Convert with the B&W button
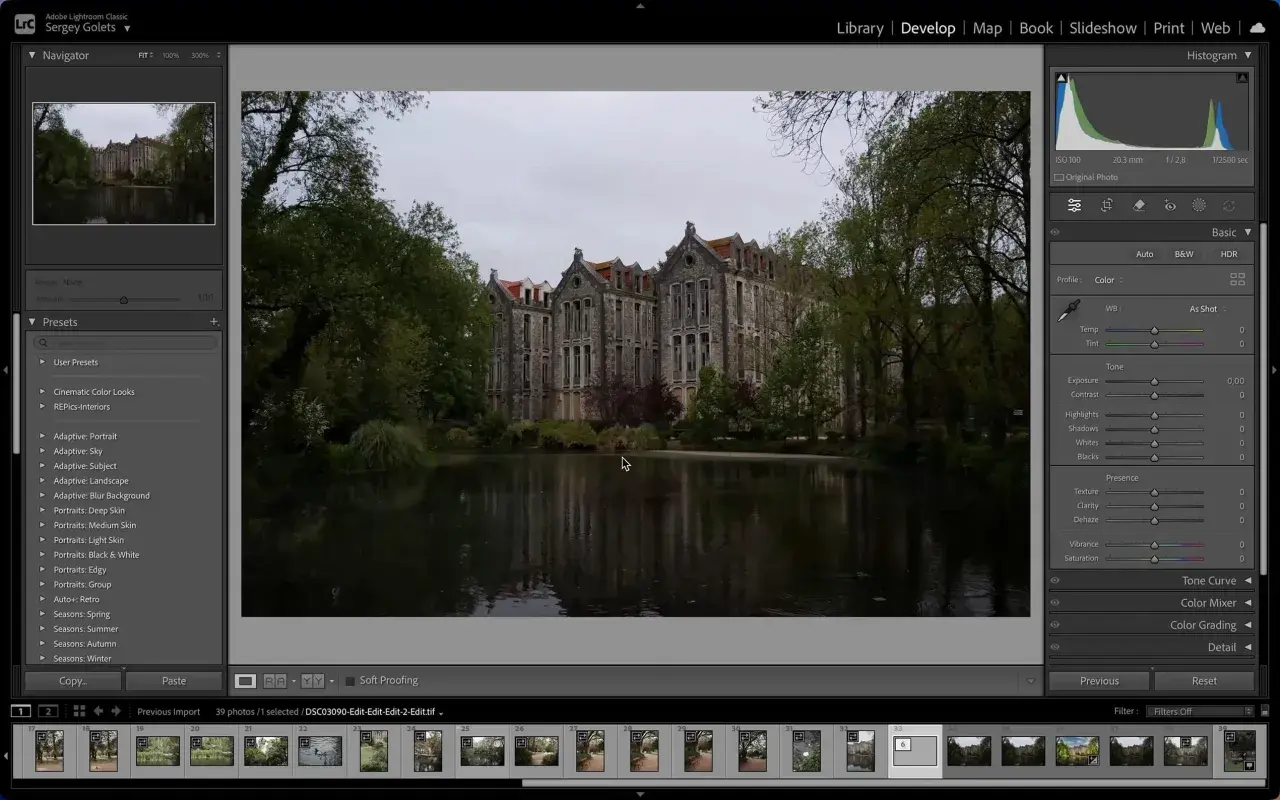This screenshot has height=800, width=1280. [x=1184, y=254]
